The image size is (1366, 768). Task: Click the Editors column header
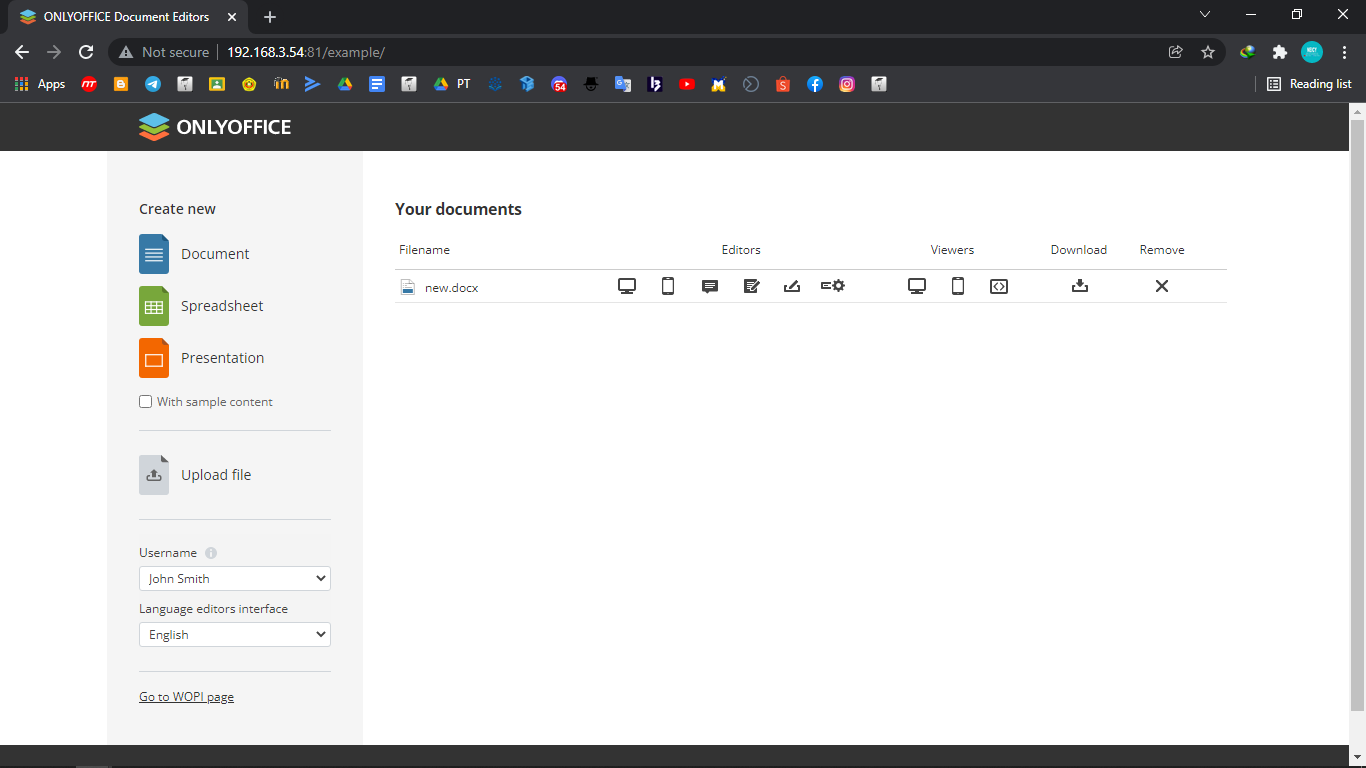pos(741,250)
